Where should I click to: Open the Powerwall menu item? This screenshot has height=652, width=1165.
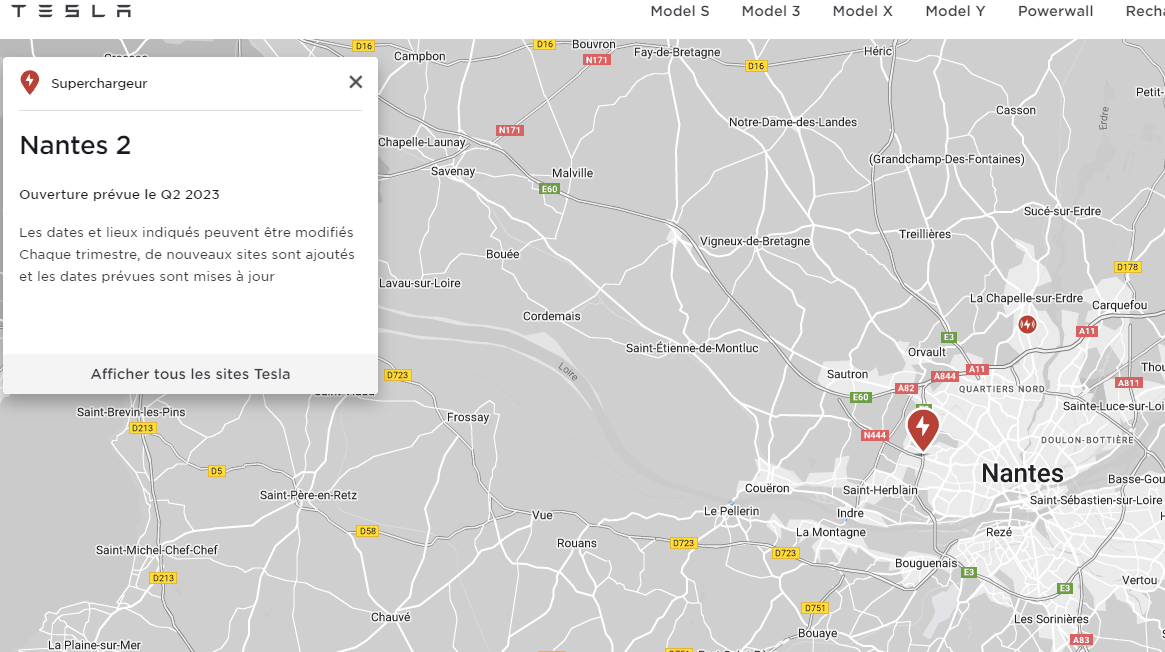click(1055, 11)
